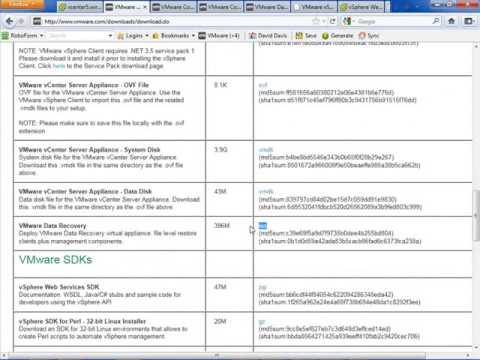The image size is (480, 360).
Task: Click the RoboForm logo icon
Action: click(5, 36)
